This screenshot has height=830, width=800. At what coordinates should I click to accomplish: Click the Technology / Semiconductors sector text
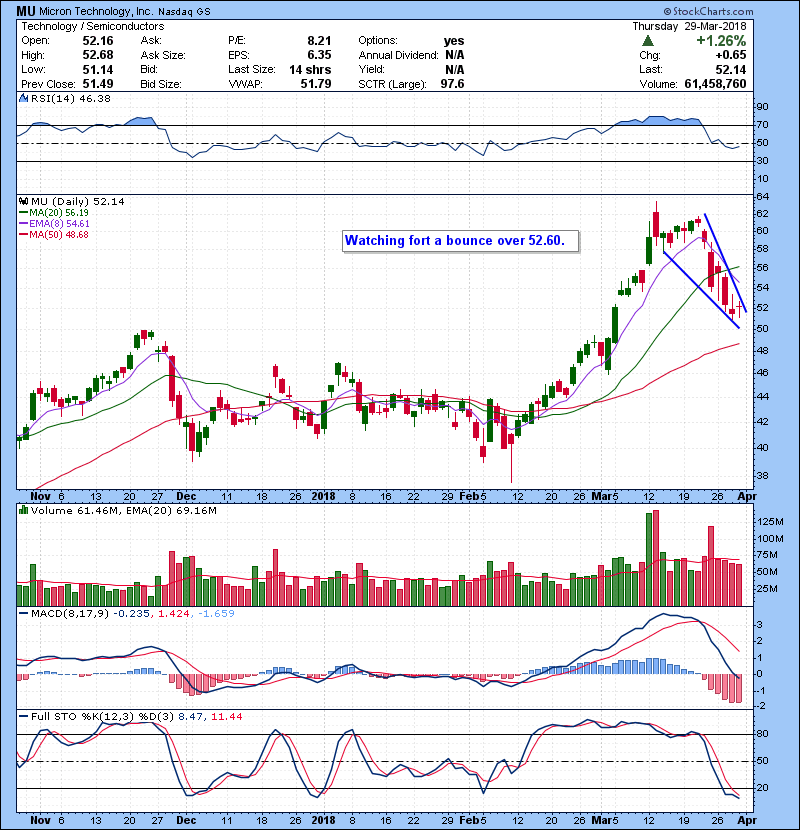[93, 26]
